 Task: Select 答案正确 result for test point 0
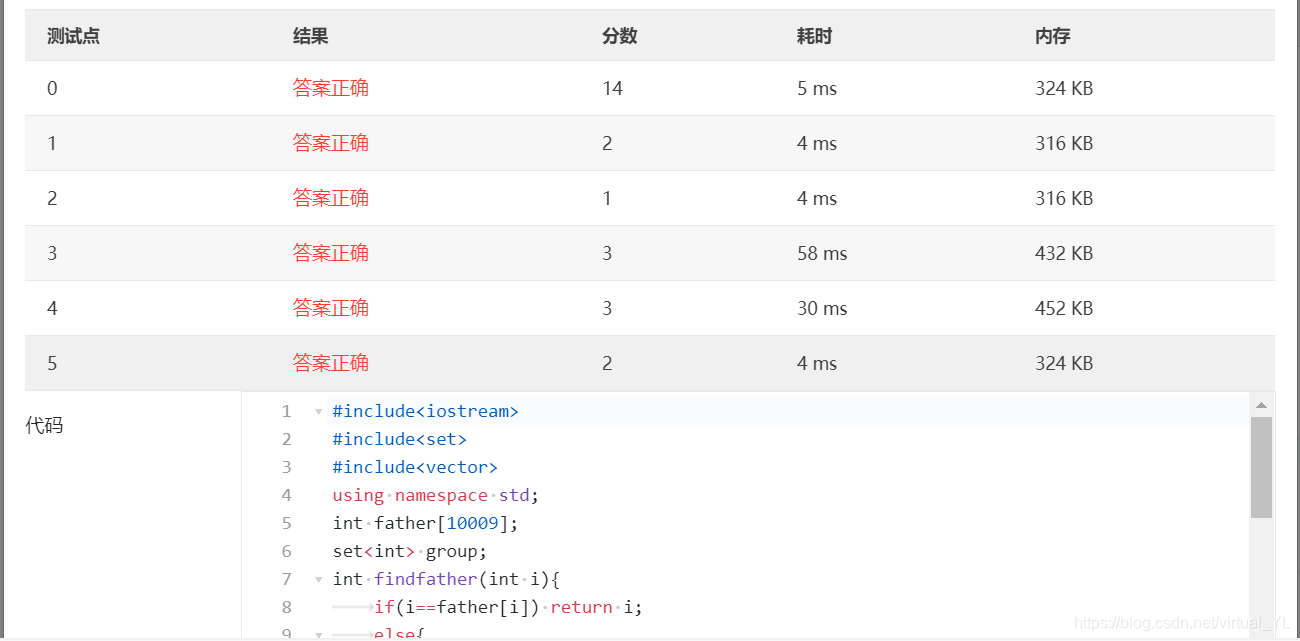coord(331,88)
